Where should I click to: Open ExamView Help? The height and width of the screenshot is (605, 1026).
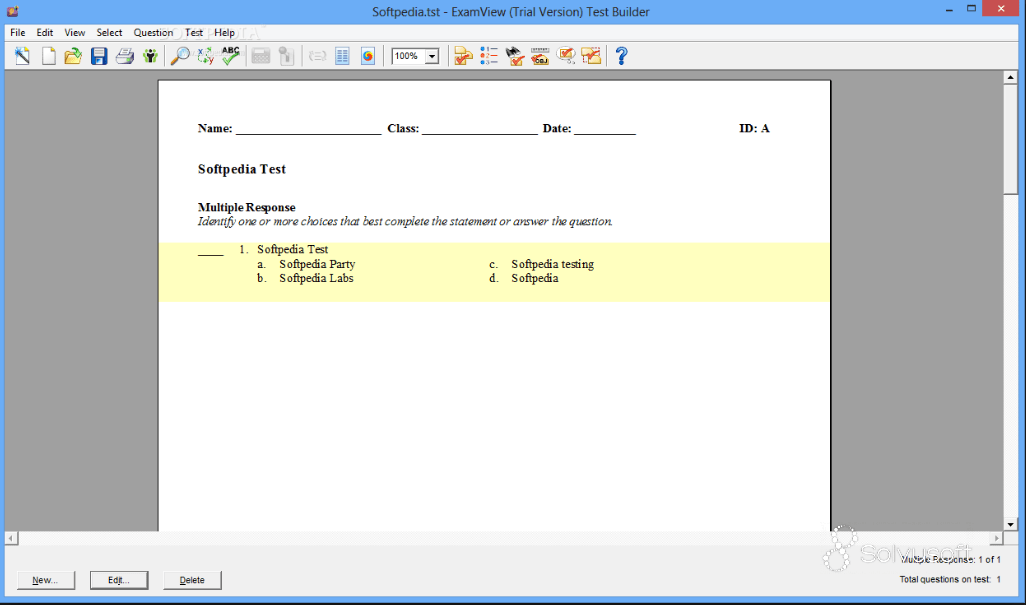tap(621, 55)
